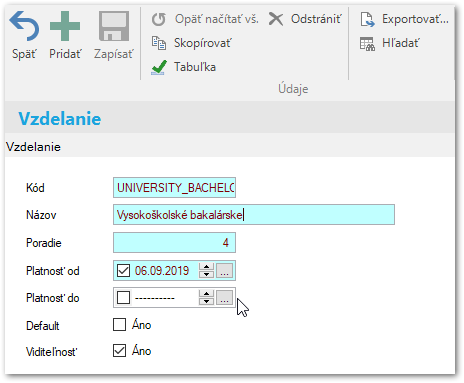Click into the Kód text field
This screenshot has width=464, height=383.
(x=174, y=188)
